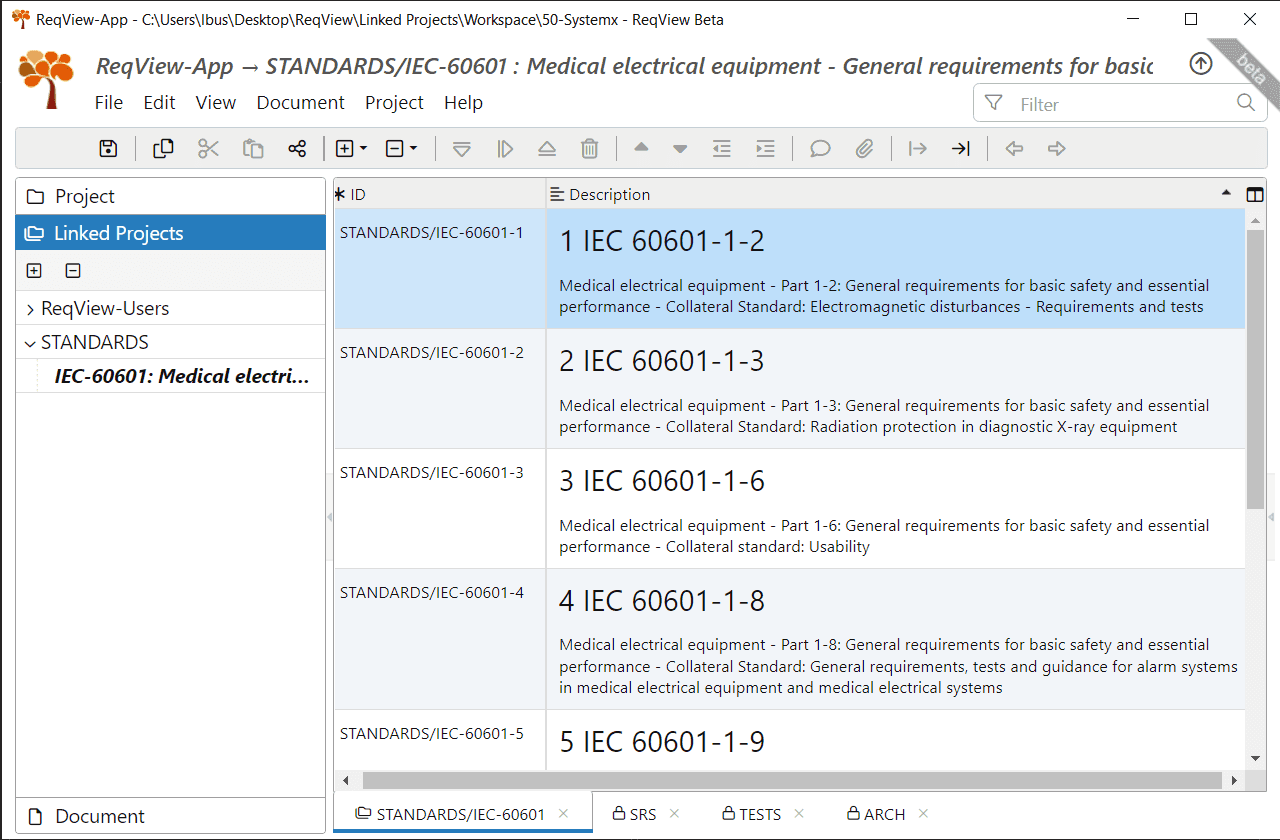
Task: Click expand all plus icon in tree
Action: point(34,270)
